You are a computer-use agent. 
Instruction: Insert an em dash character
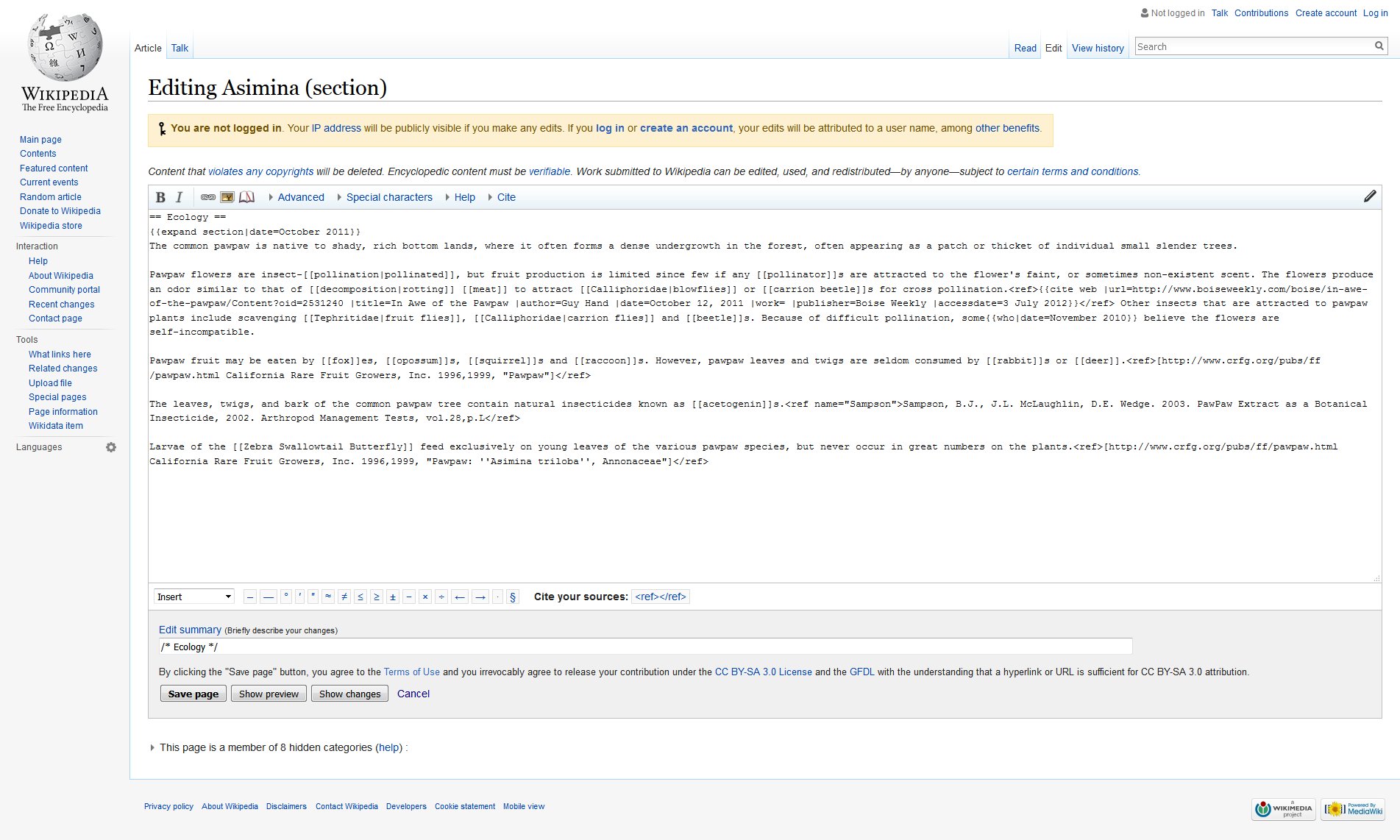269,597
